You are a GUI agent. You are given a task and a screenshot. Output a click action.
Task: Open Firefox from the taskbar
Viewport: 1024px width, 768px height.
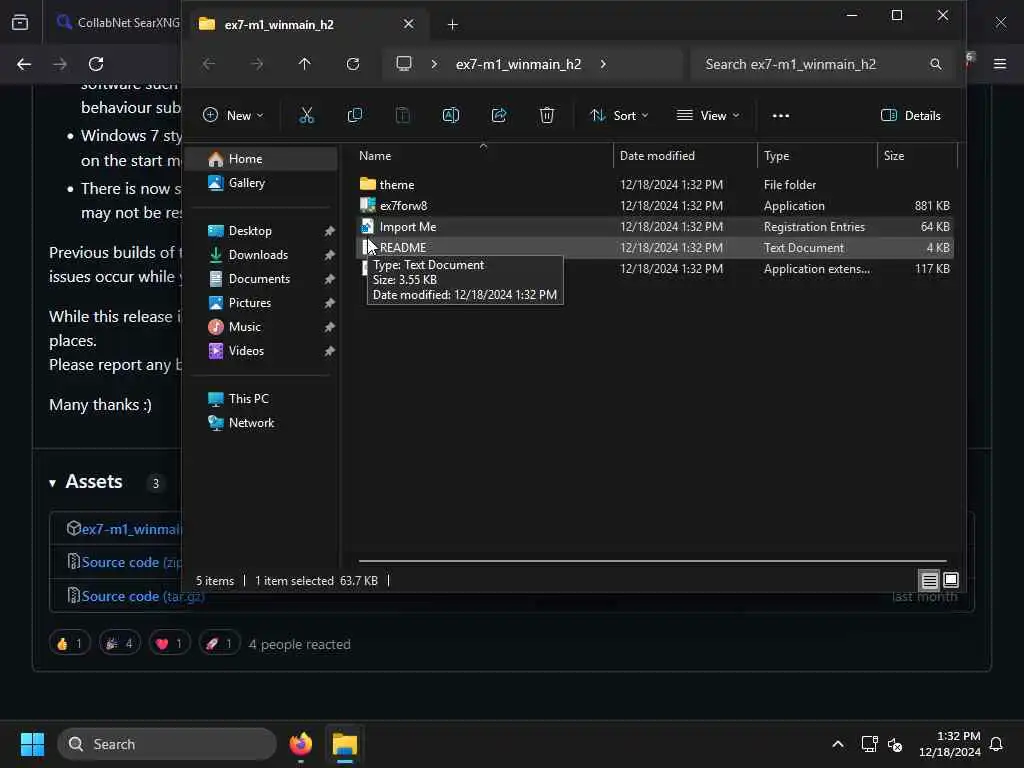300,744
